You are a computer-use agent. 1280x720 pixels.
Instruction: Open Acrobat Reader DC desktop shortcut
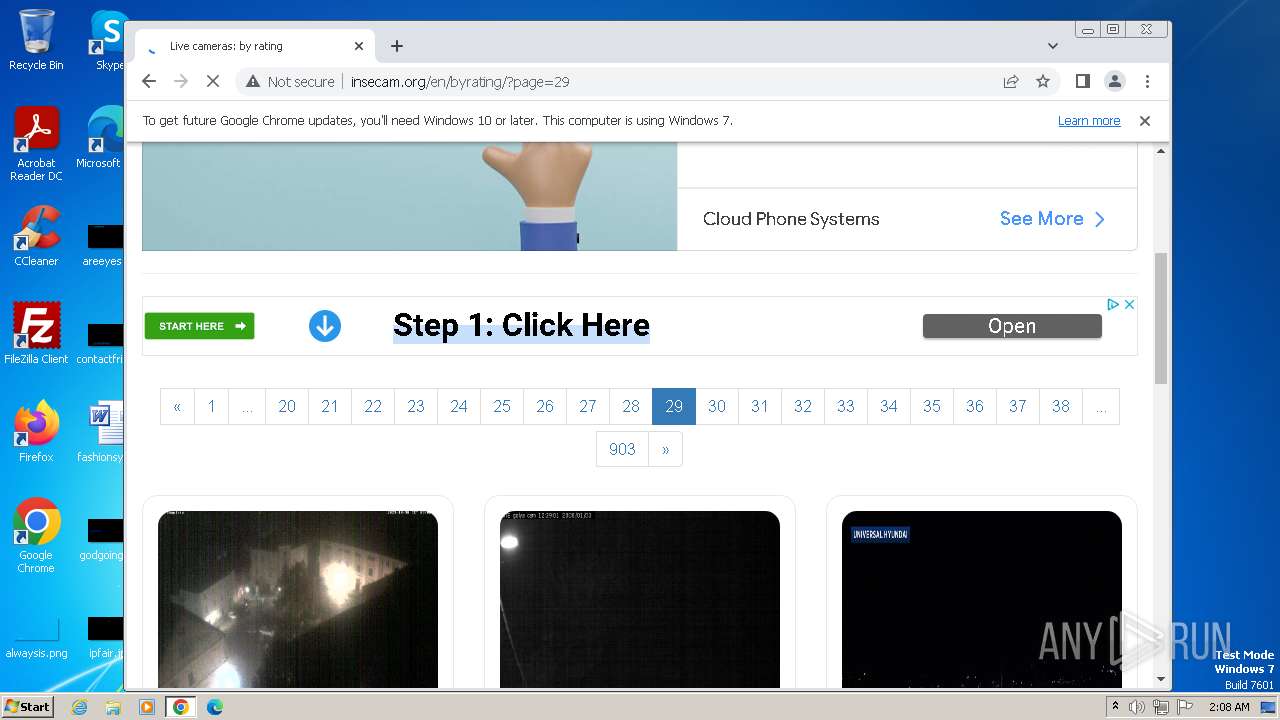(36, 144)
